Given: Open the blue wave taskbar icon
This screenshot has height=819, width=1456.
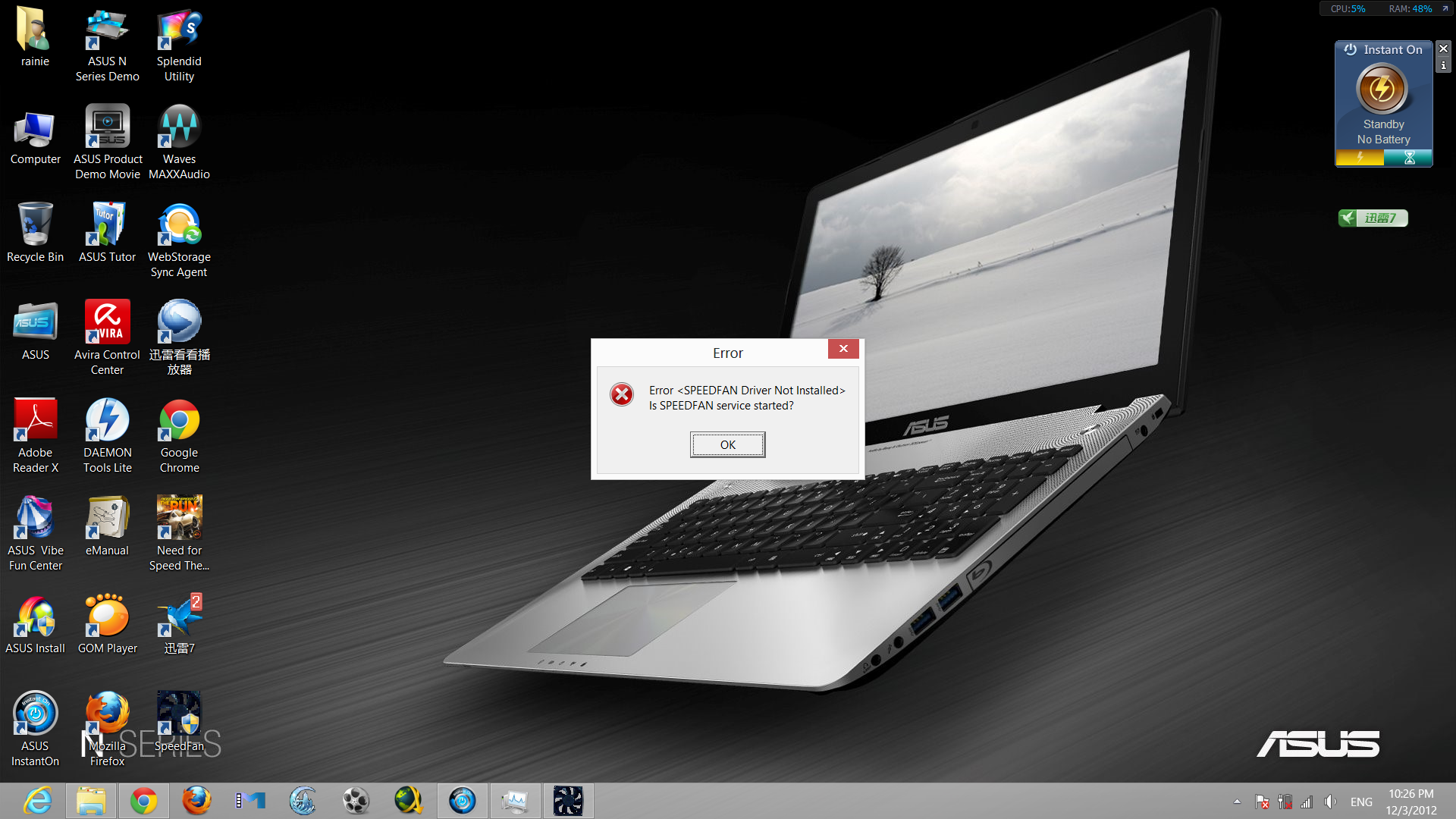Looking at the screenshot, I should click(x=303, y=801).
